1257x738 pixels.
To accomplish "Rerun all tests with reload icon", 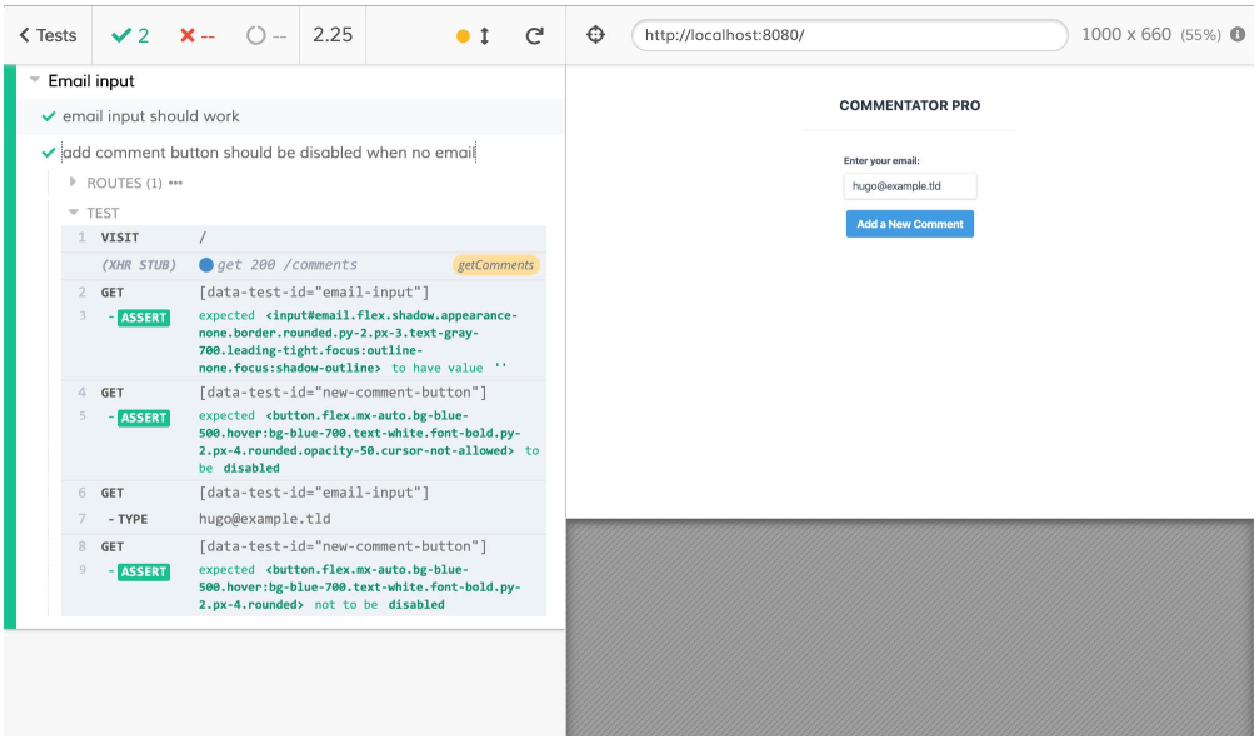I will (534, 36).
